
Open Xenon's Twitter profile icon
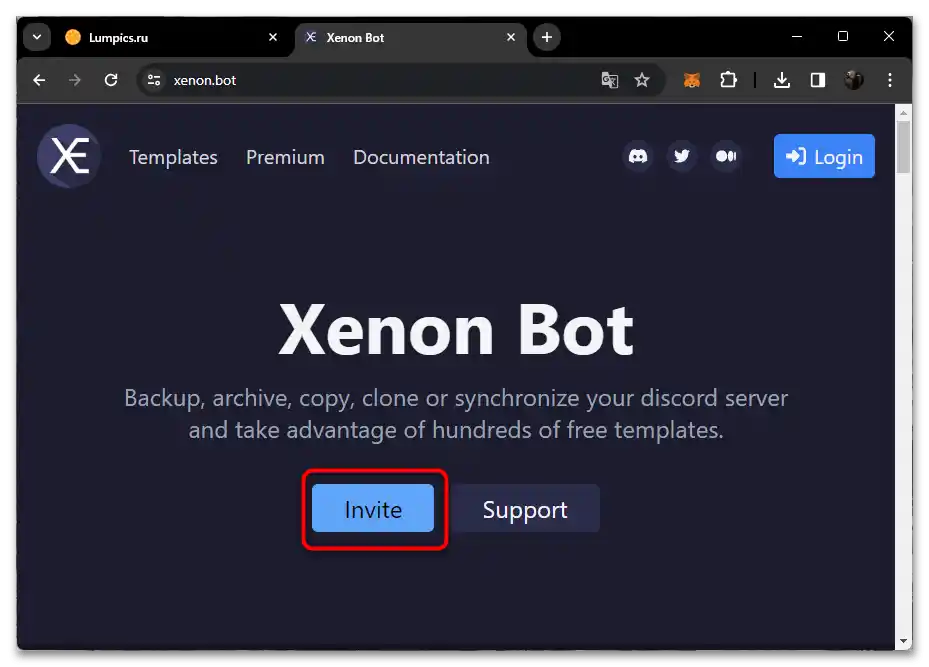tap(682, 156)
